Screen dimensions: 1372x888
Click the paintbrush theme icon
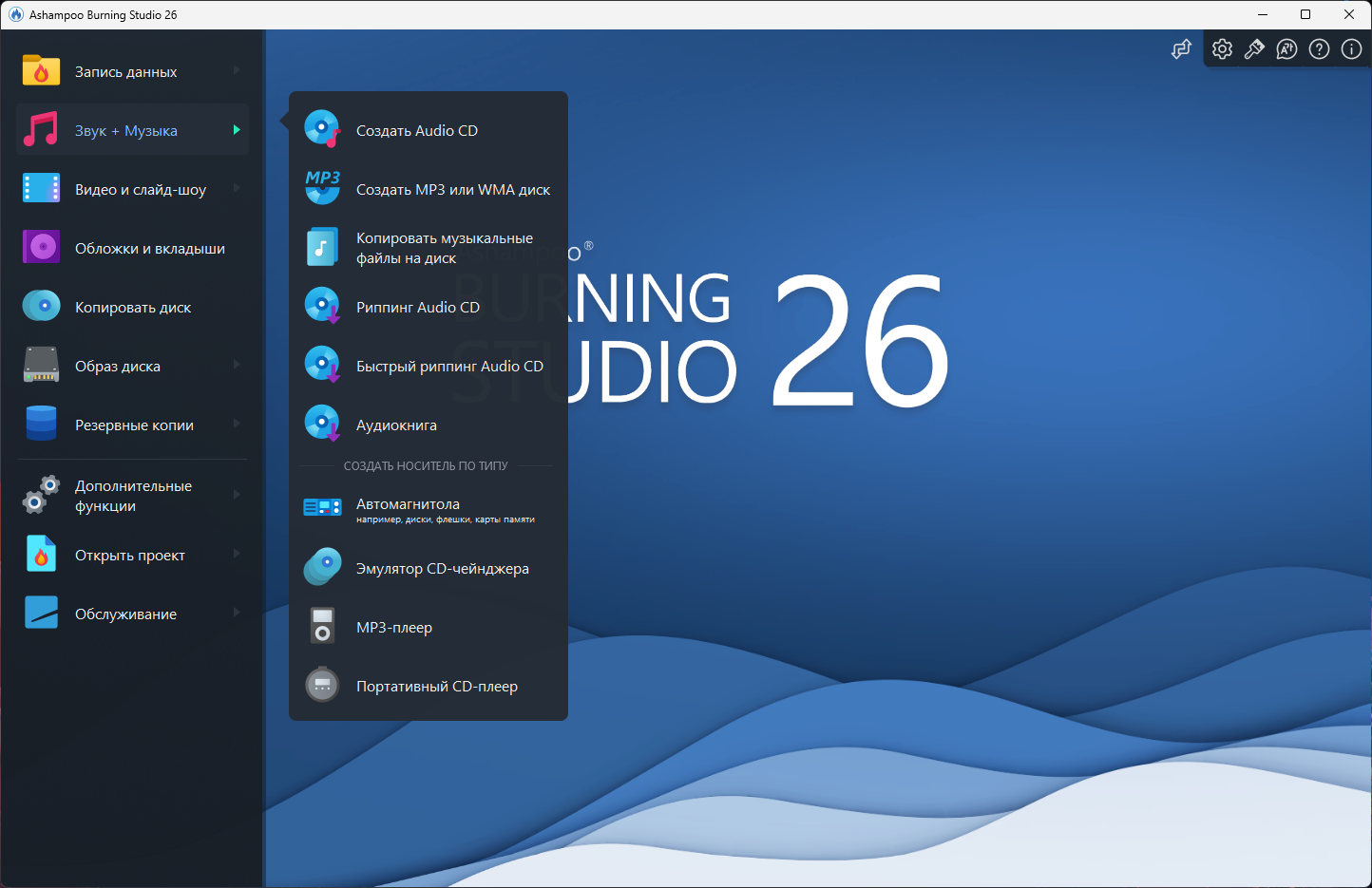pyautogui.click(x=1254, y=49)
